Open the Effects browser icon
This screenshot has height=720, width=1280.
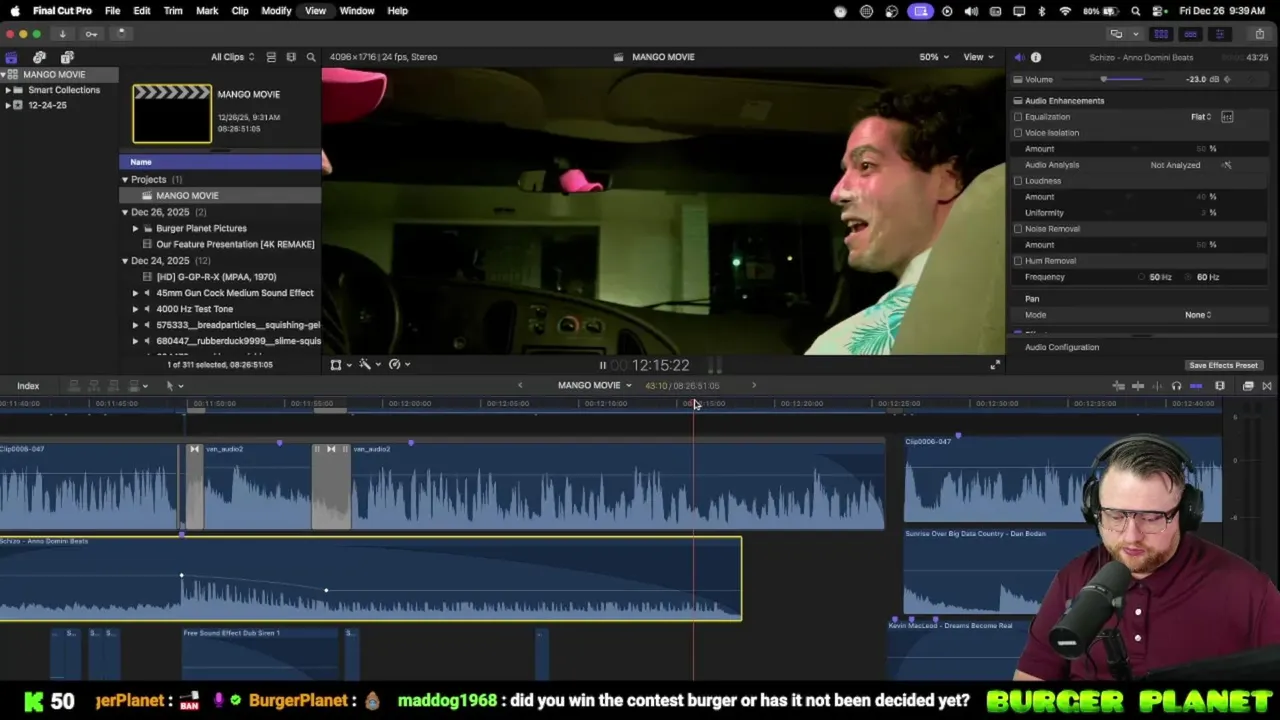tap(1248, 386)
